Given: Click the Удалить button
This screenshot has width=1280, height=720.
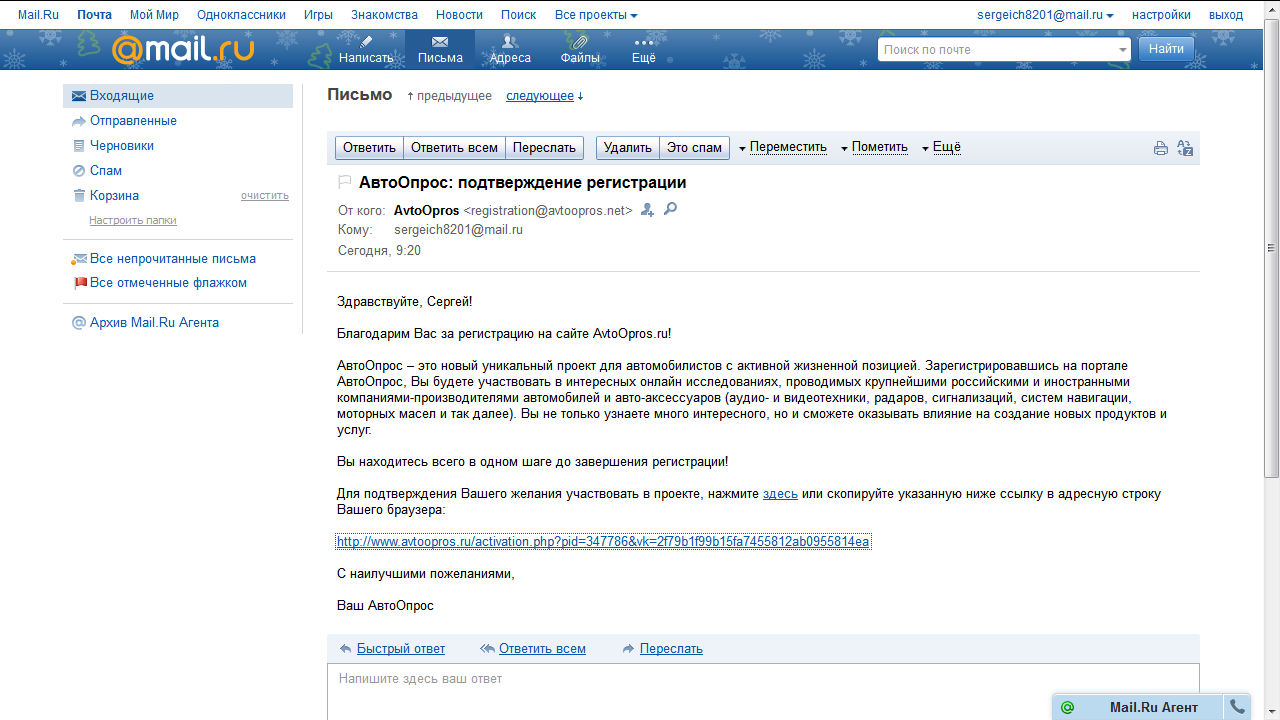Looking at the screenshot, I should [627, 148].
